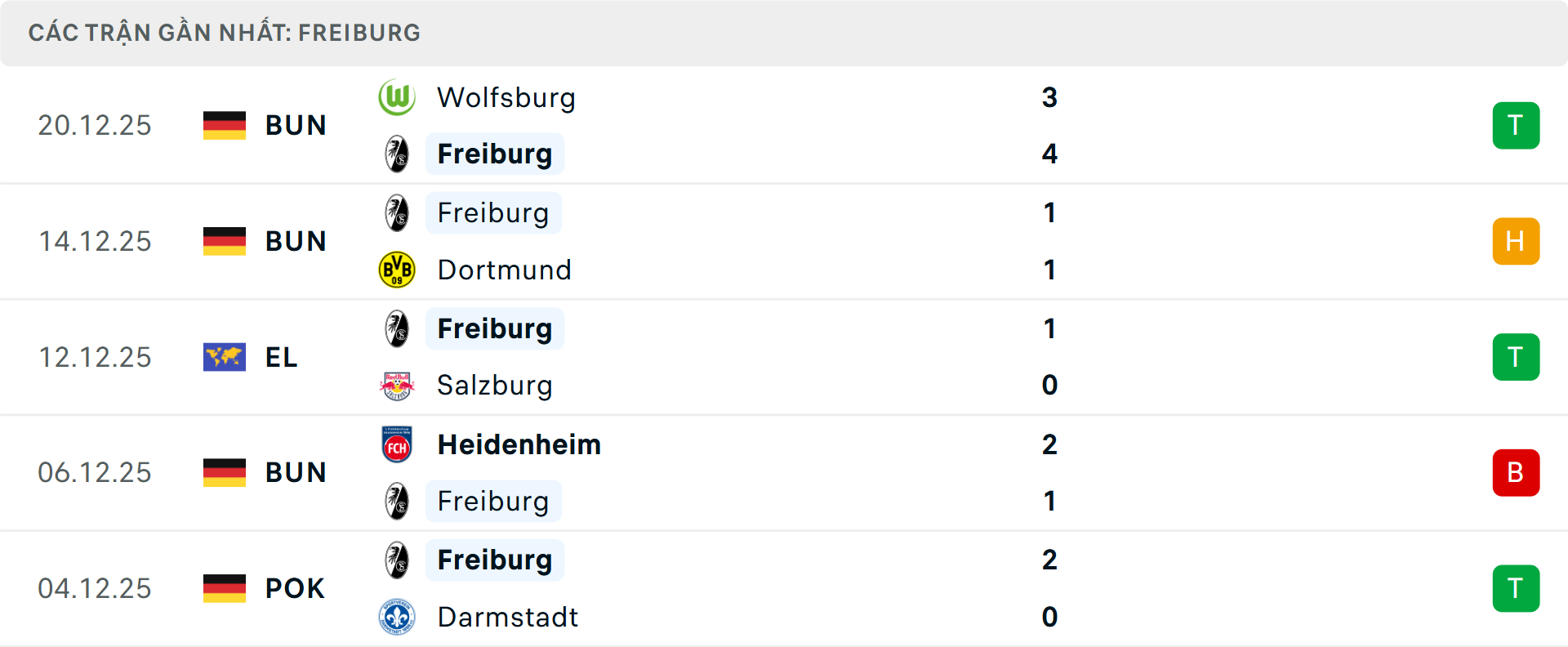Expand the Freiburg vs Salzburg match row

(x=784, y=357)
